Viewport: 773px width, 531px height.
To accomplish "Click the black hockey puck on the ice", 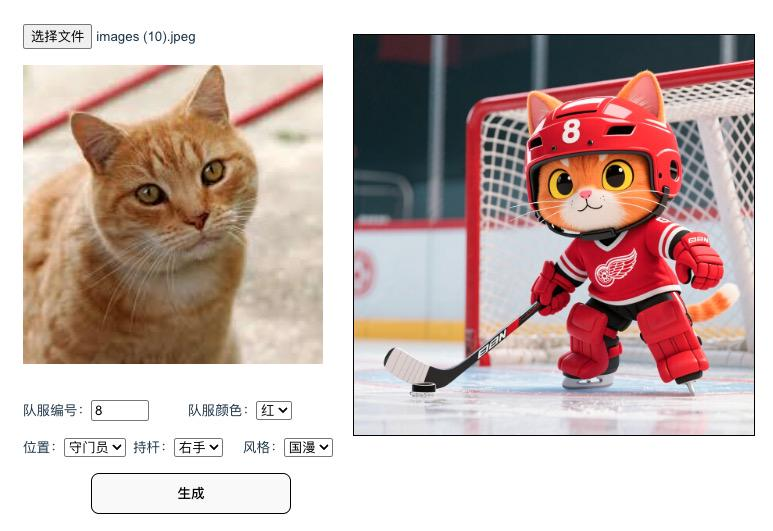I will coord(423,388).
